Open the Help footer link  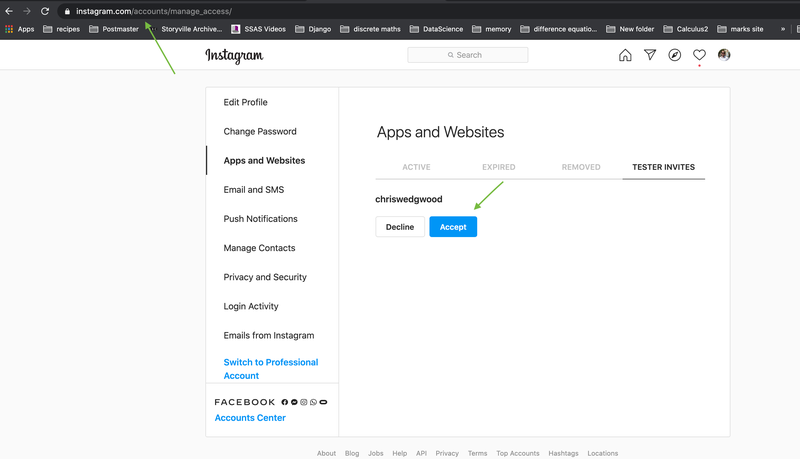399,453
